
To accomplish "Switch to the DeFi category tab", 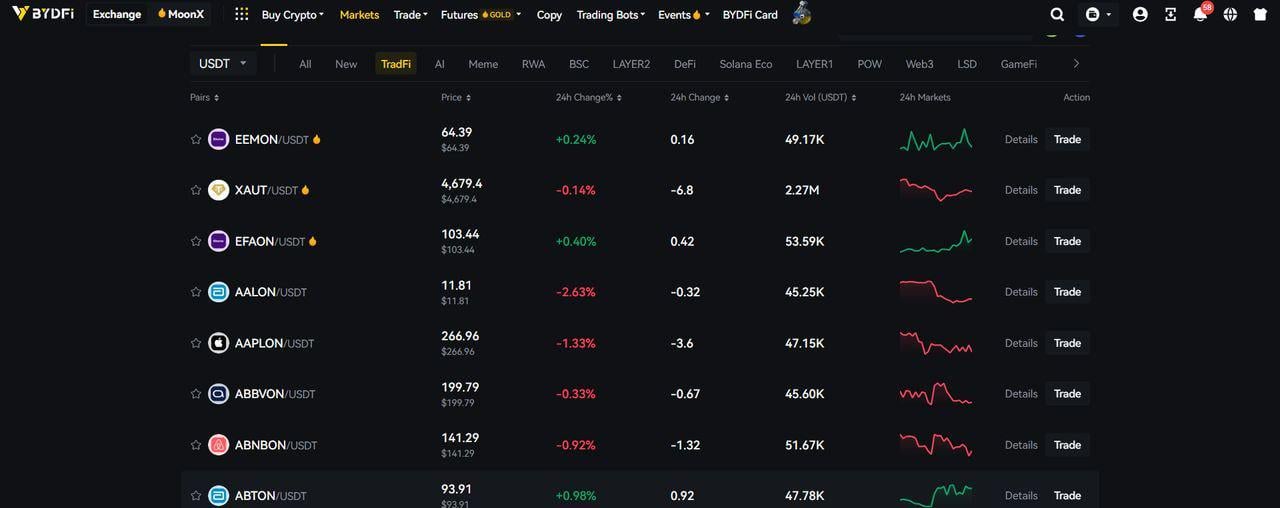I will 685,64.
